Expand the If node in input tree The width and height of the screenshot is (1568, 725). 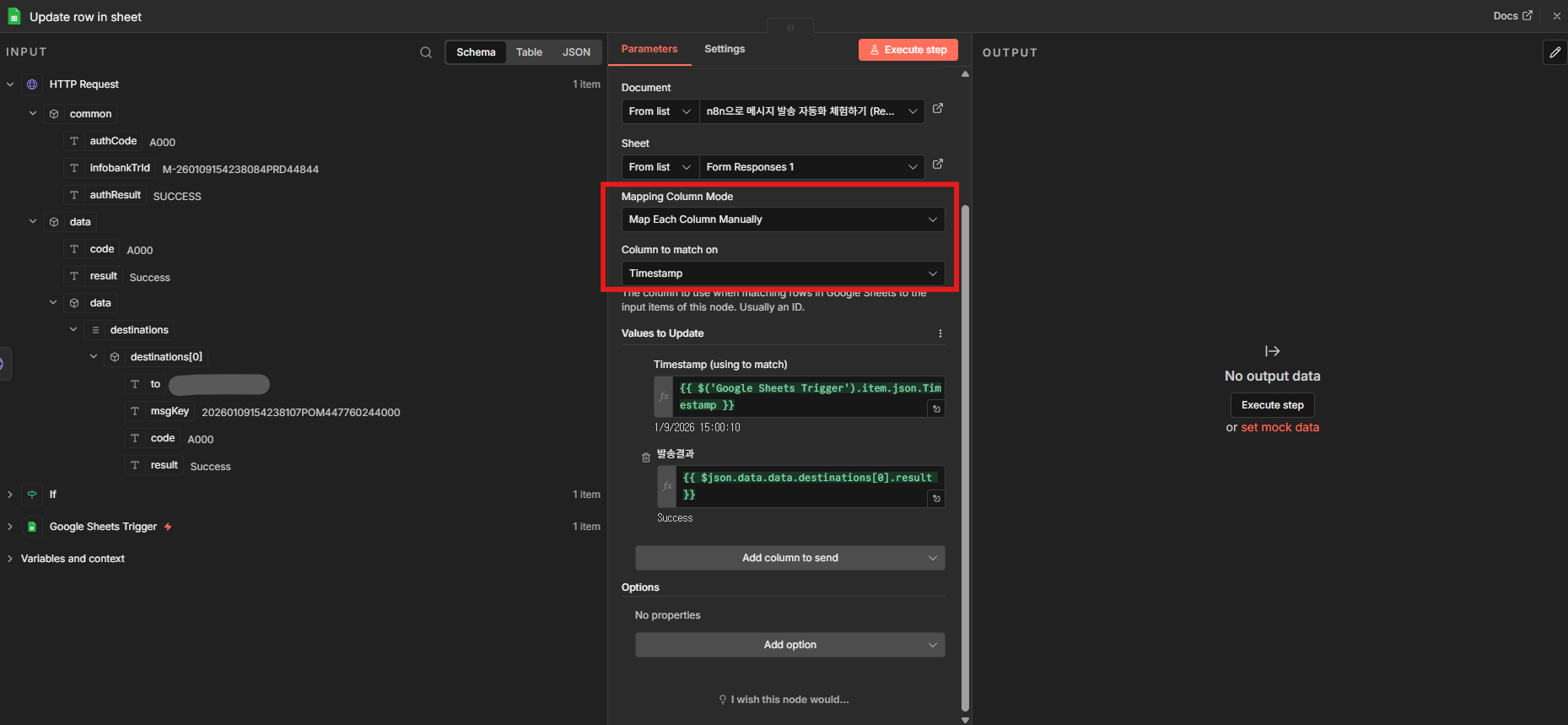(x=10, y=495)
